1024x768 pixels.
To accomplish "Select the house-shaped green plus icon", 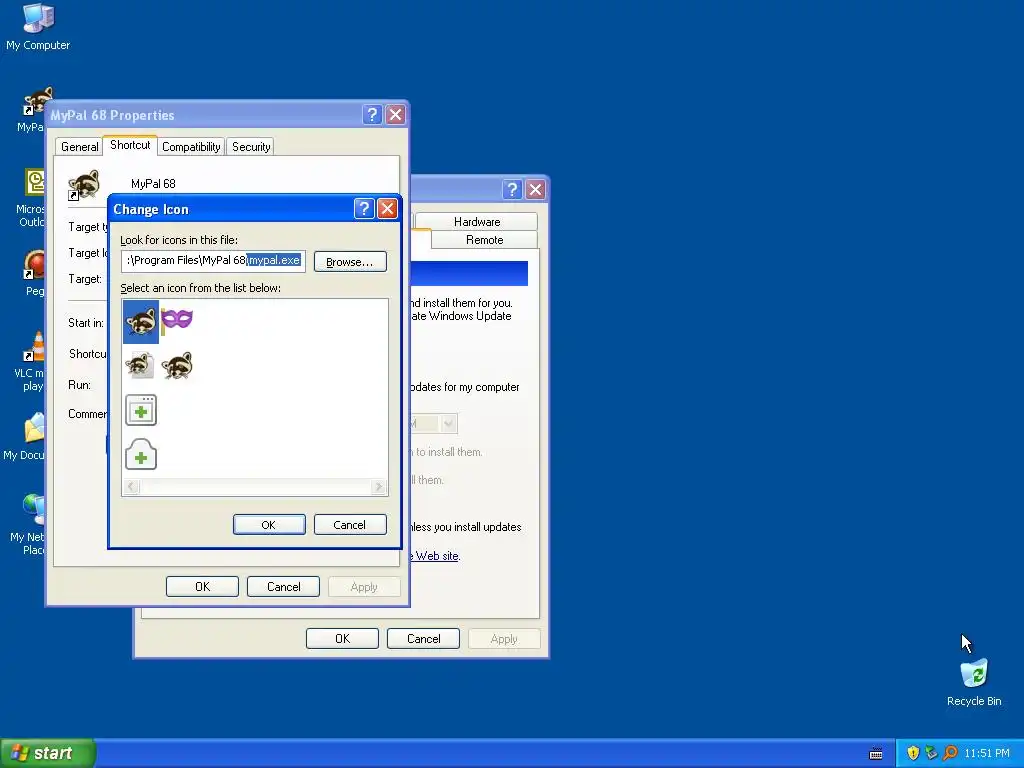I will tap(140, 455).
